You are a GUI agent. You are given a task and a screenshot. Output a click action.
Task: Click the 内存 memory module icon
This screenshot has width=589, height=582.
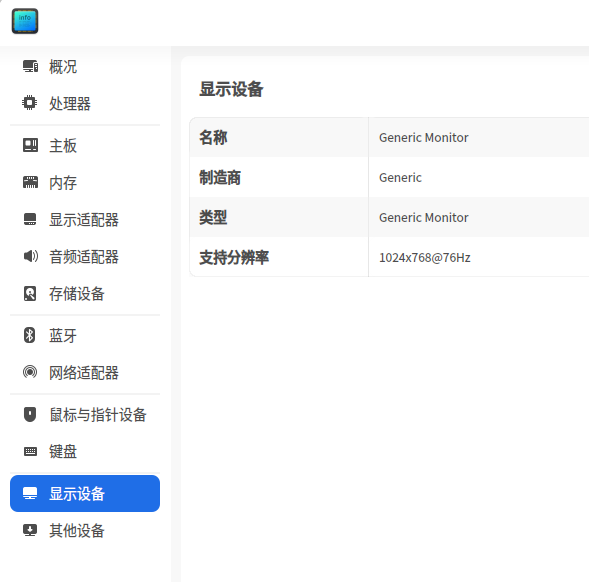(x=30, y=182)
